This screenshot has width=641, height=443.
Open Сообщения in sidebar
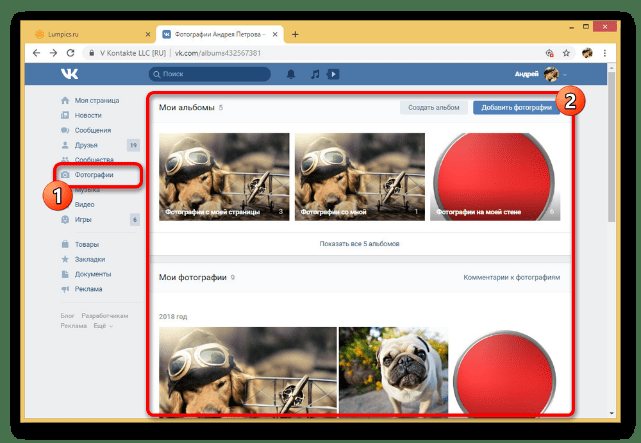click(93, 130)
